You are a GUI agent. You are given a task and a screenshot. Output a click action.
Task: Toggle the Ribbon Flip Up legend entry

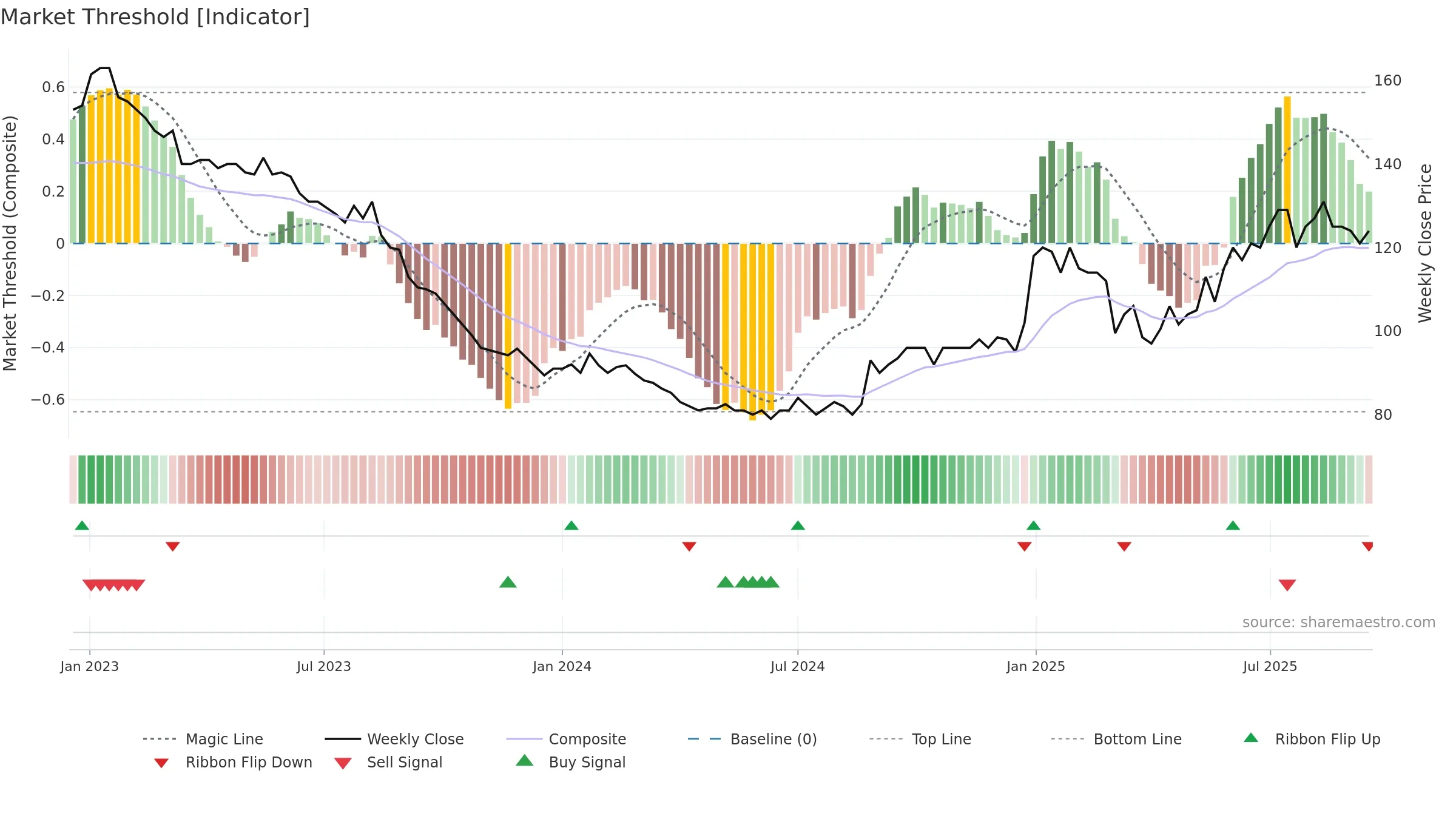(1312, 739)
